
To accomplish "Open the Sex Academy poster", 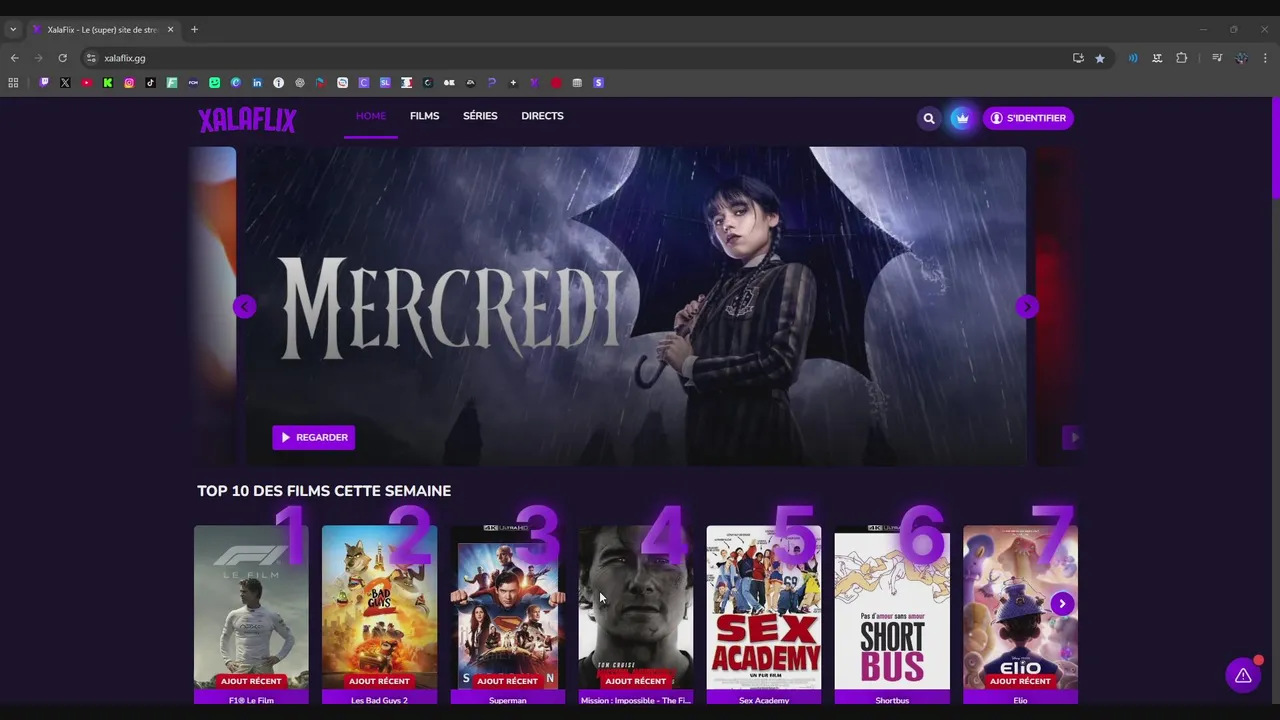I will coord(764,608).
